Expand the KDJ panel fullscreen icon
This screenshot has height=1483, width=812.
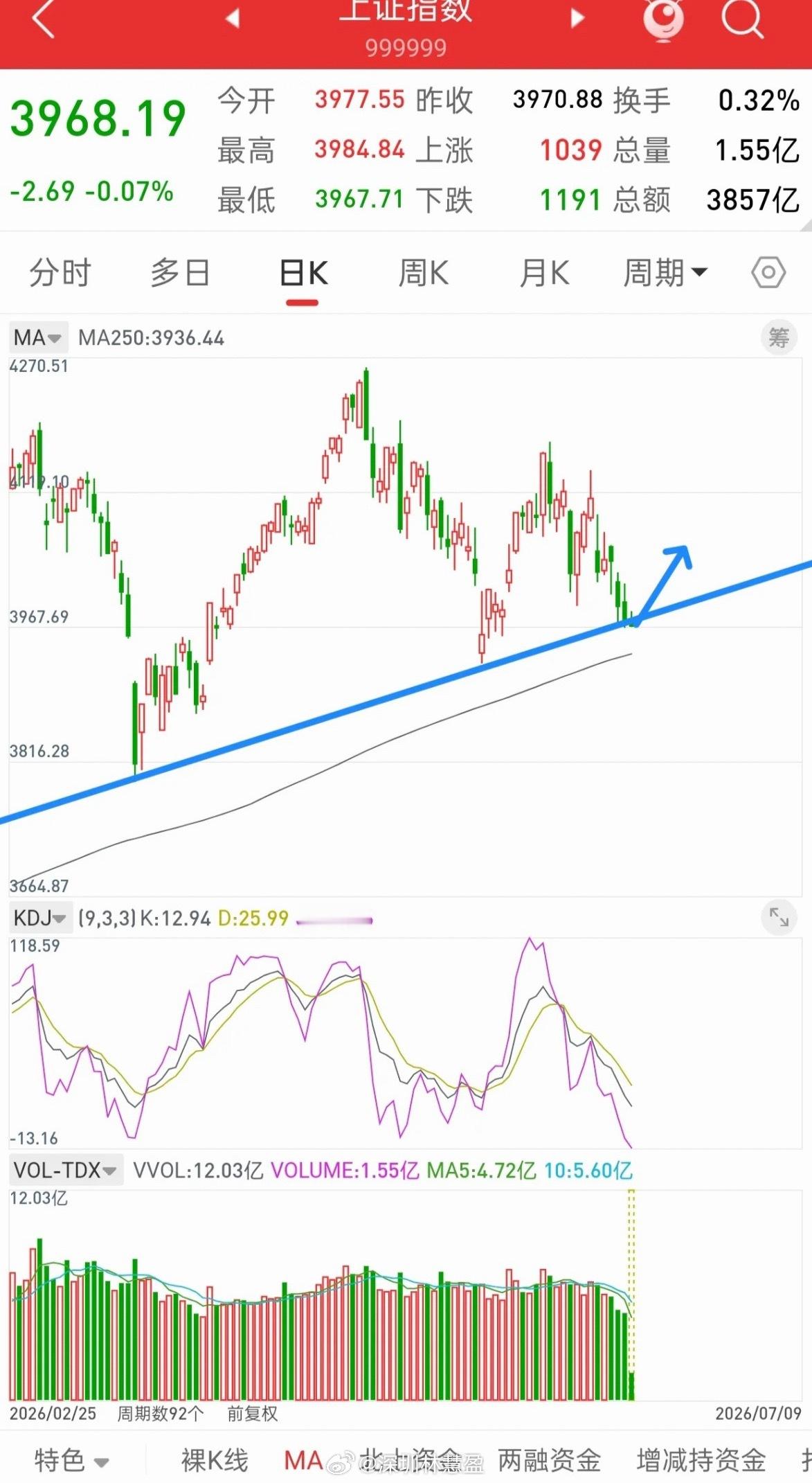779,918
